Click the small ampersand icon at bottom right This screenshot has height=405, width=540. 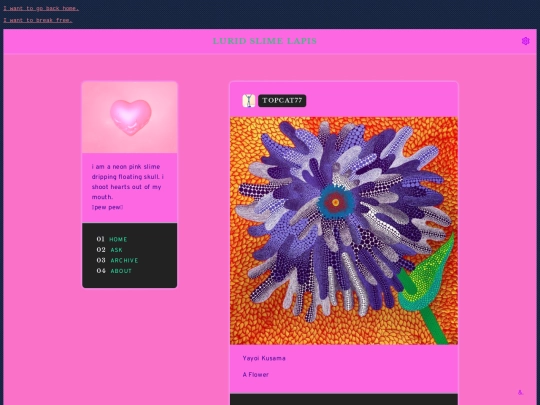click(520, 392)
